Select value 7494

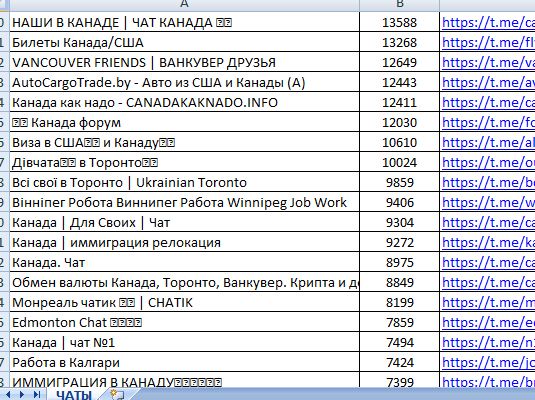[400, 342]
